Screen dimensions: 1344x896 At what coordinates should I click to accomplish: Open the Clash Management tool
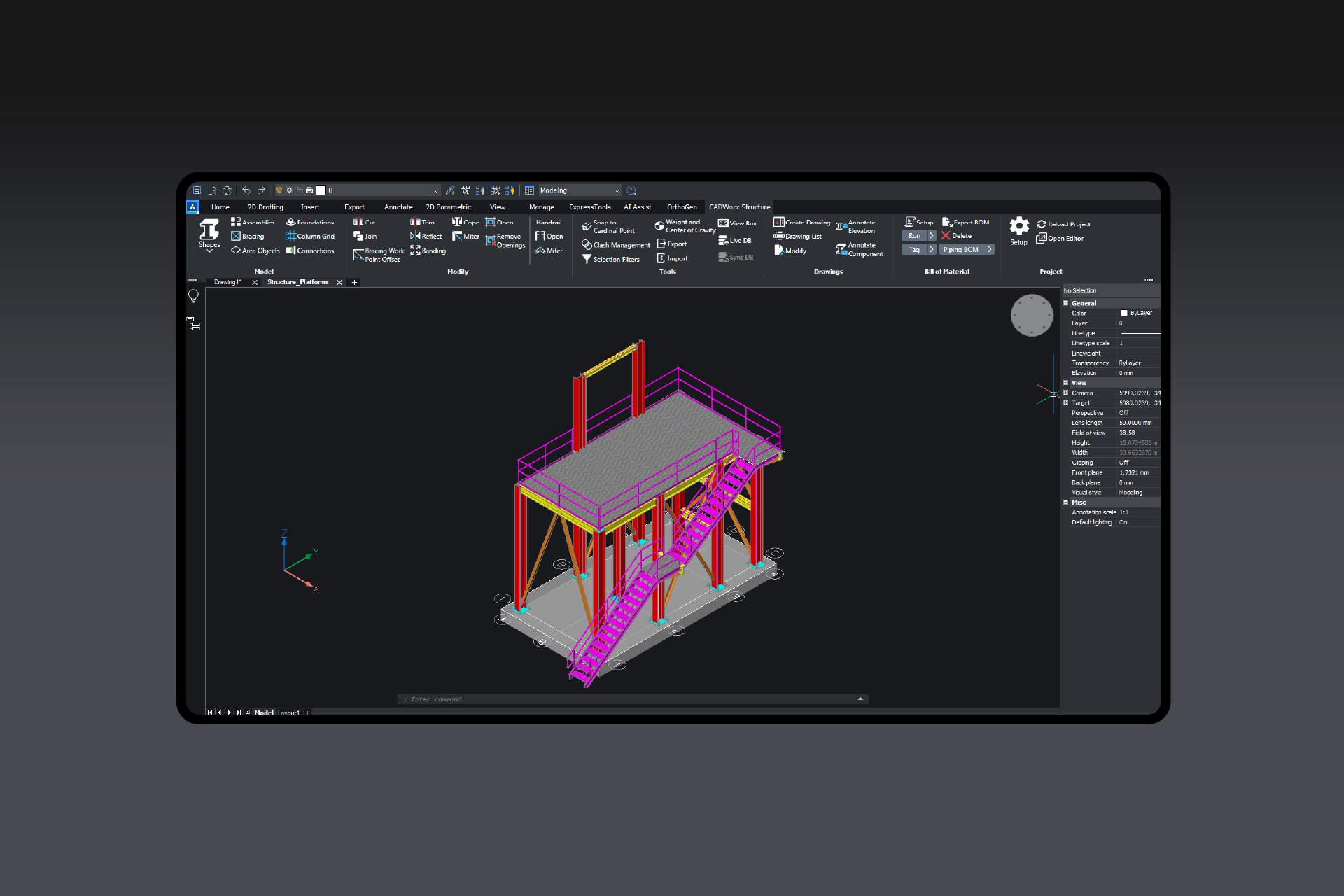[x=620, y=245]
